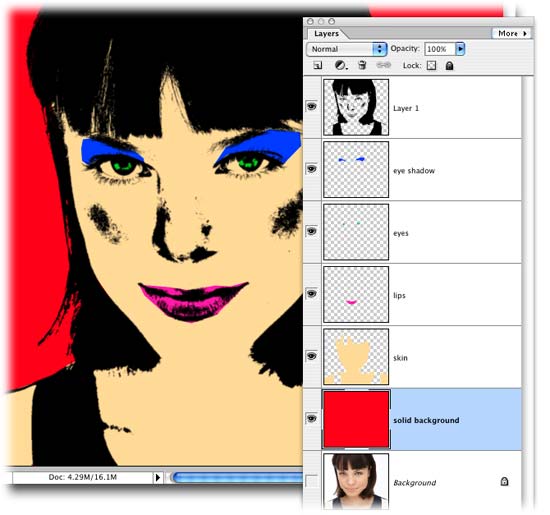This screenshot has height=515, width=550.
Task: Open the adjustment layer creation icon
Action: coord(340,65)
